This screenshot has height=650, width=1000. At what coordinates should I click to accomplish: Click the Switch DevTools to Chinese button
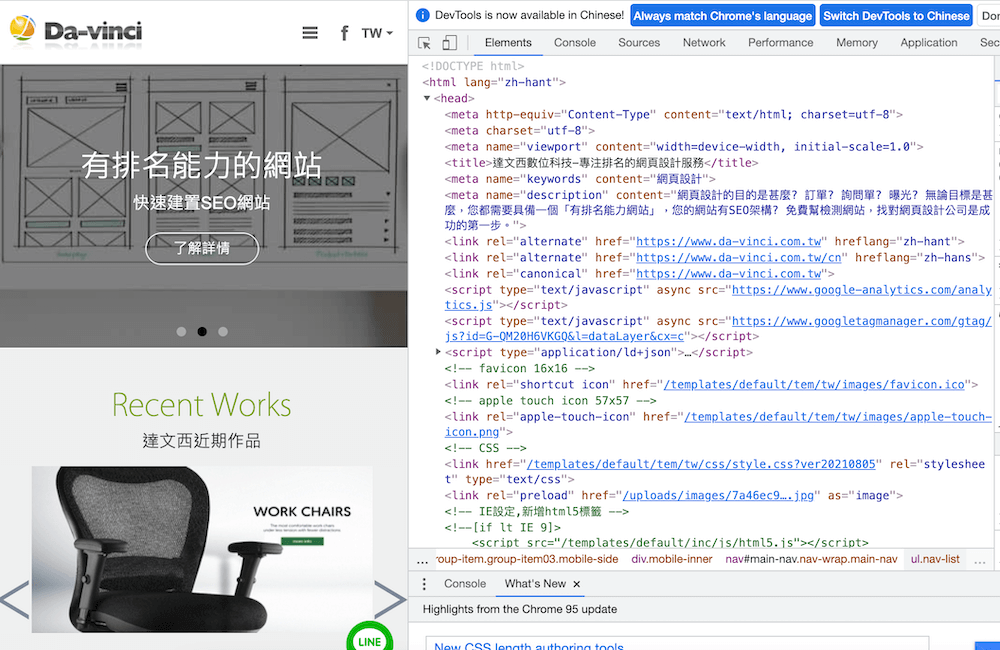(x=896, y=16)
